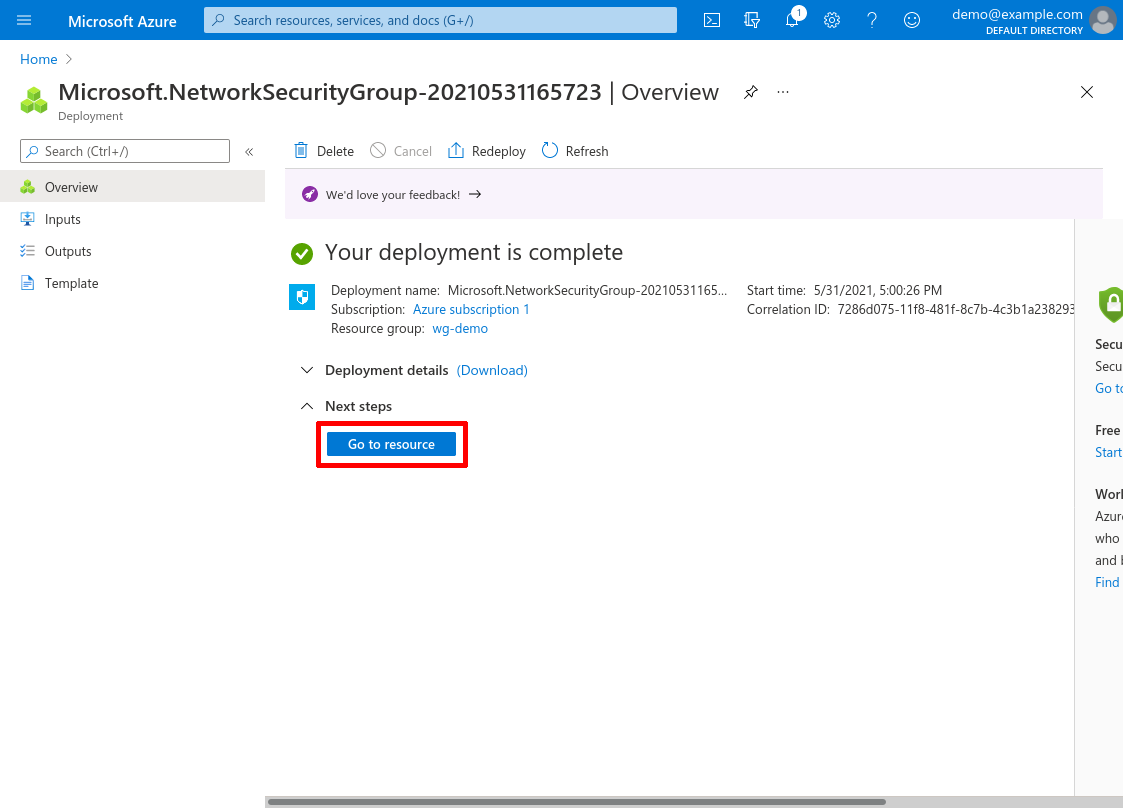Click the Microsoft Azure logo text
The height and width of the screenshot is (808, 1123).
click(x=122, y=21)
